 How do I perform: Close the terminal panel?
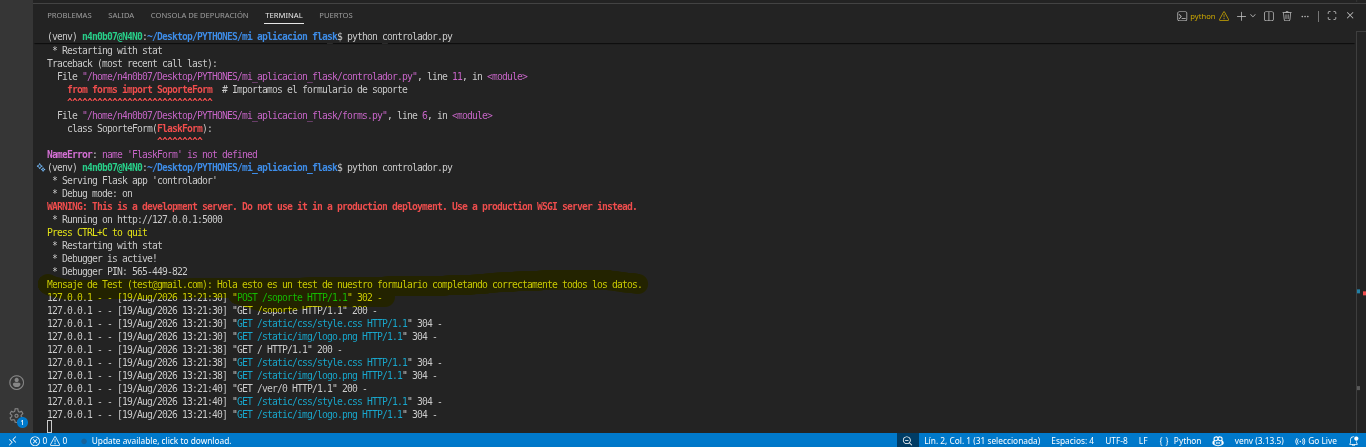[x=1350, y=16]
